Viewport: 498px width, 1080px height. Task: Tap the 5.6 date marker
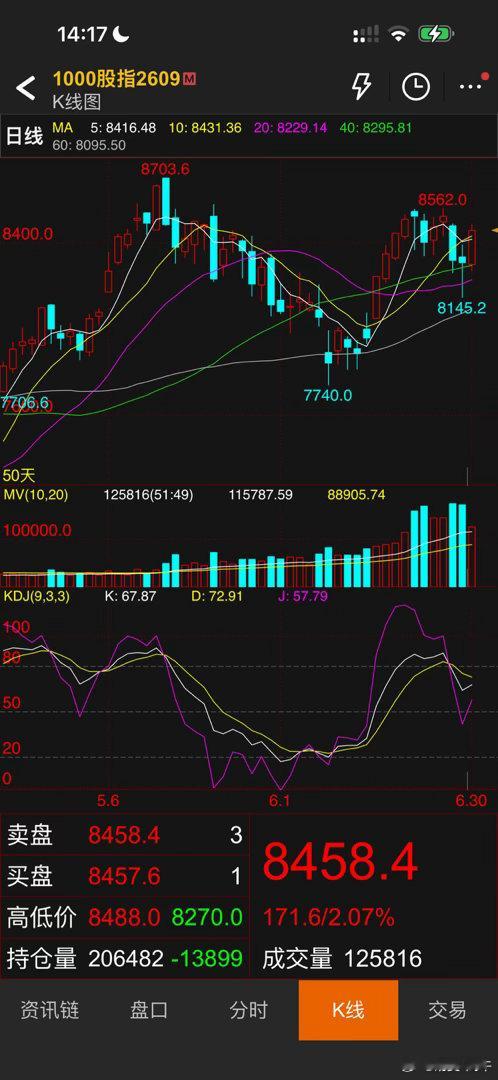tap(108, 800)
